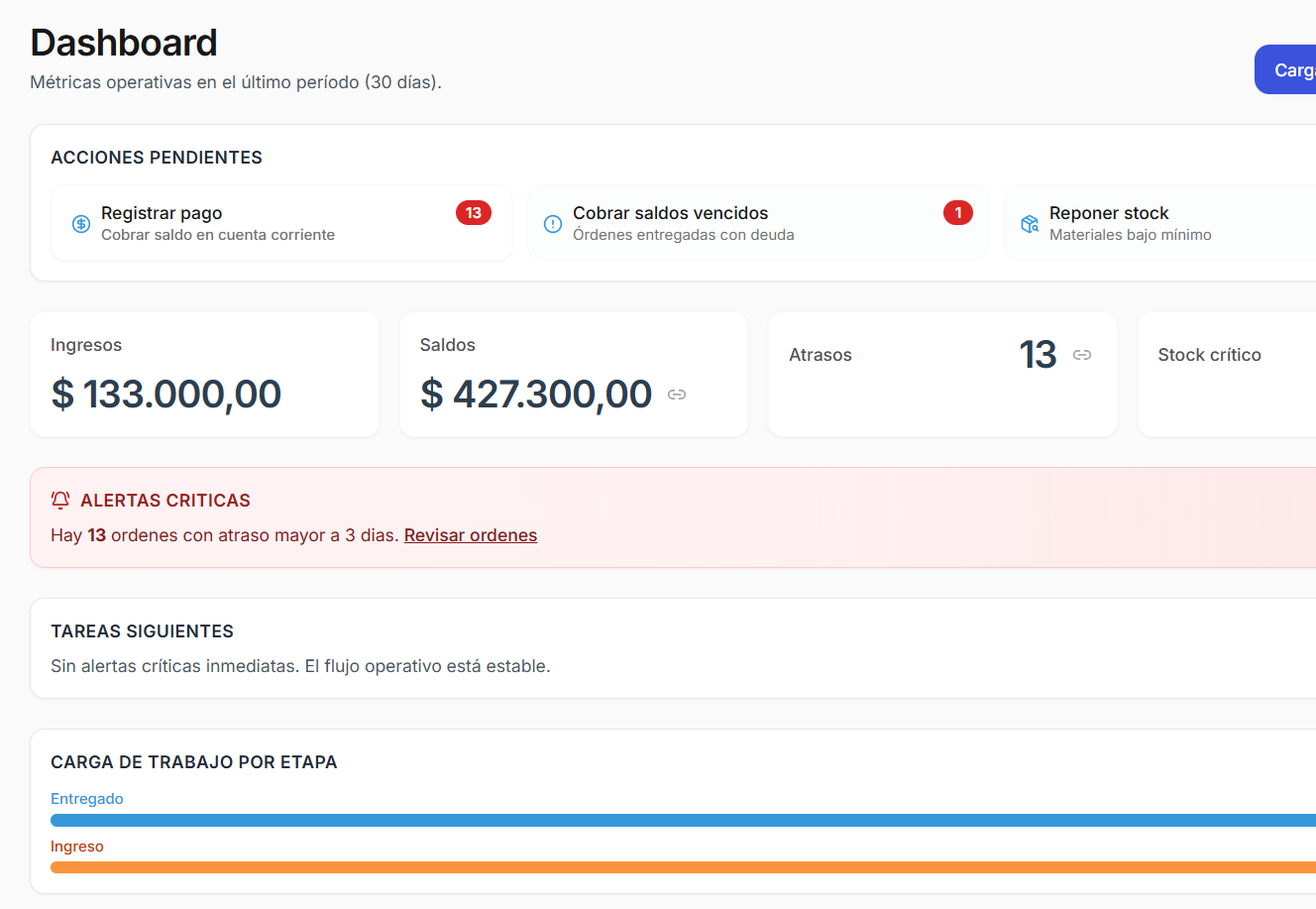Open the link icon next to Atrasos count
The image size is (1316, 909).
point(1082,355)
